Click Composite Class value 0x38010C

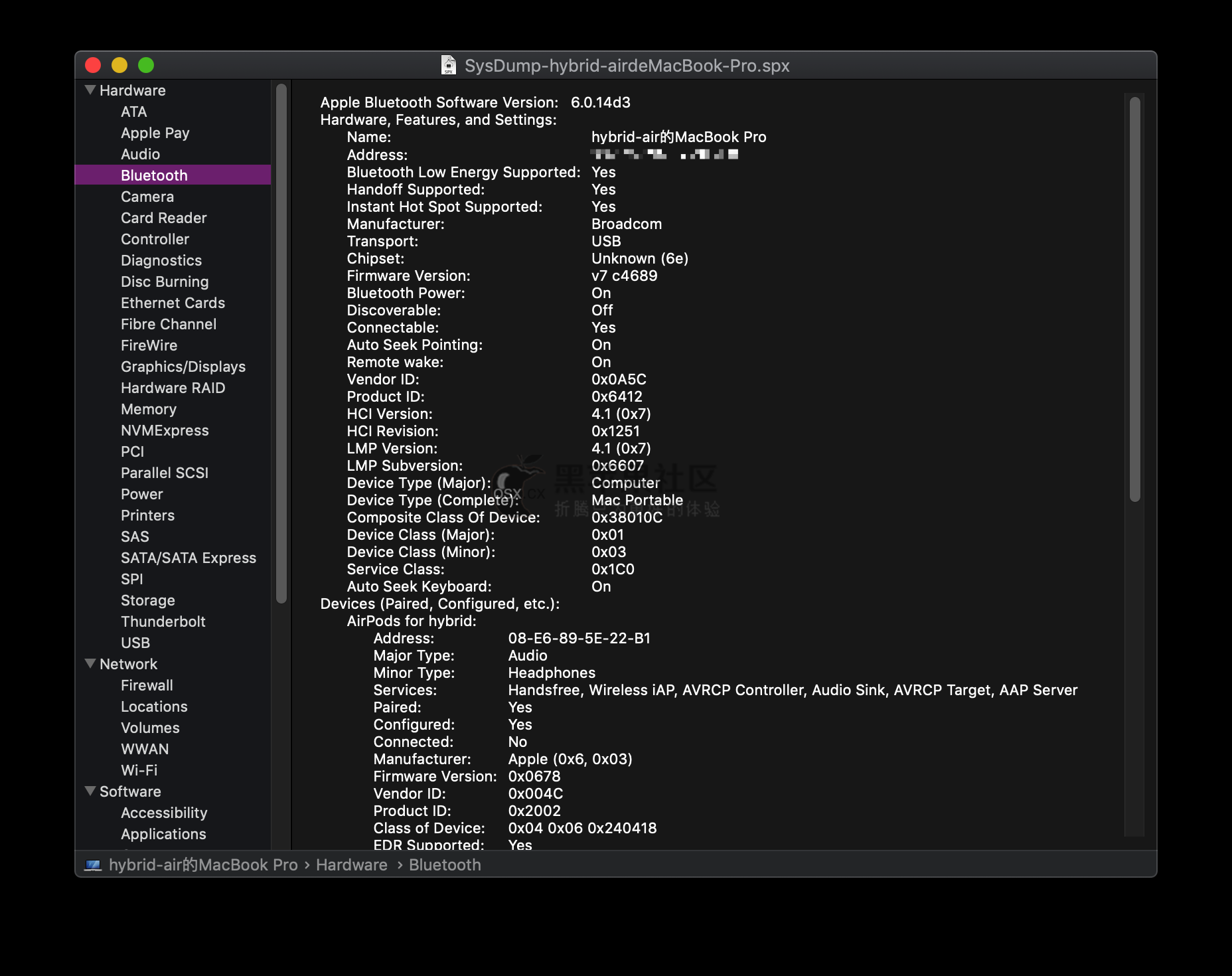click(x=627, y=517)
